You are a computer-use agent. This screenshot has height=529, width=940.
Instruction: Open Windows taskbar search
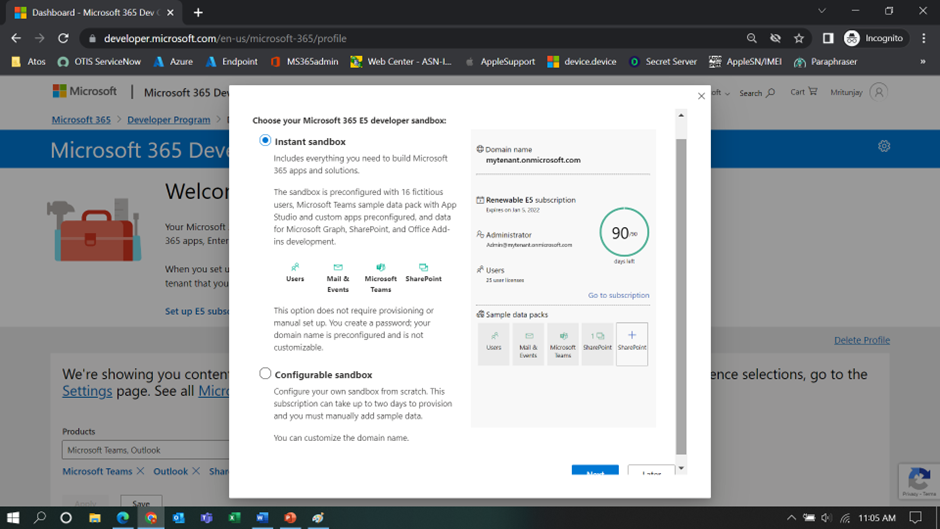coord(40,518)
